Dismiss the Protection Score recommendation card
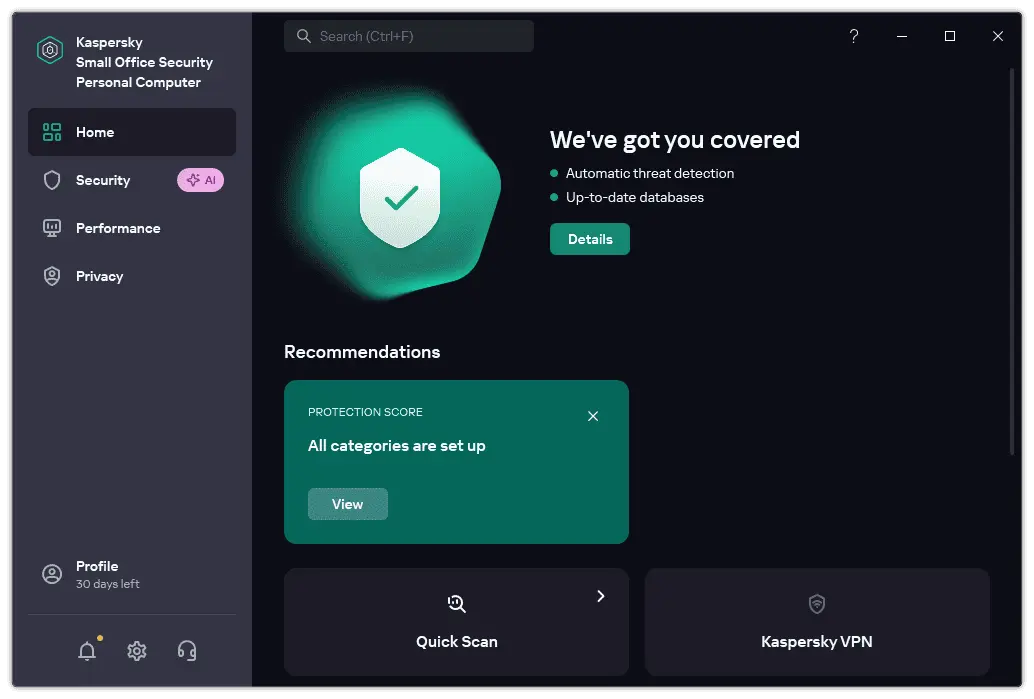Image resolution: width=1034 pixels, height=699 pixels. 593,416
